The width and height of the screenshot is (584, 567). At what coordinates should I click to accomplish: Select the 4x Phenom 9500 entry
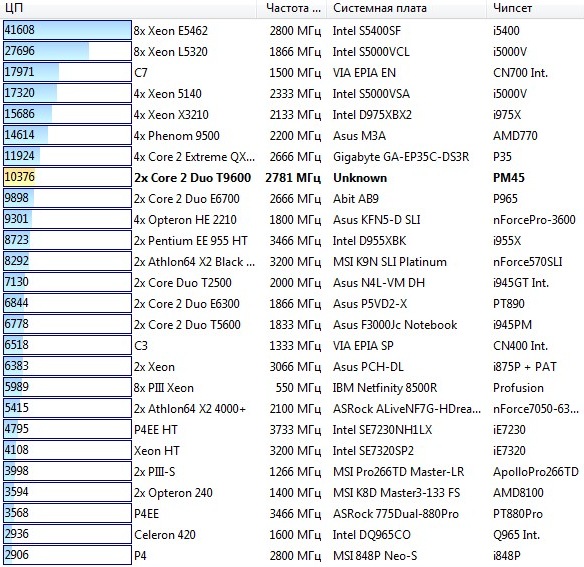click(292, 135)
